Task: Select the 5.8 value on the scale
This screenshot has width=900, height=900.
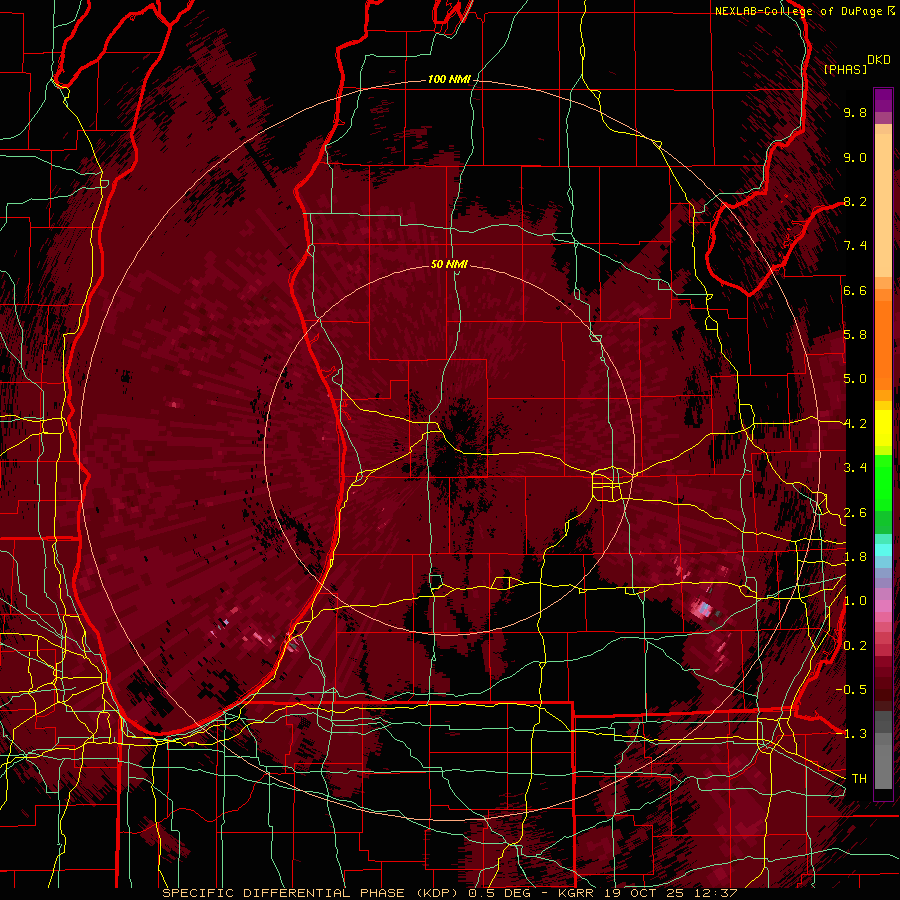Action: tap(855, 335)
